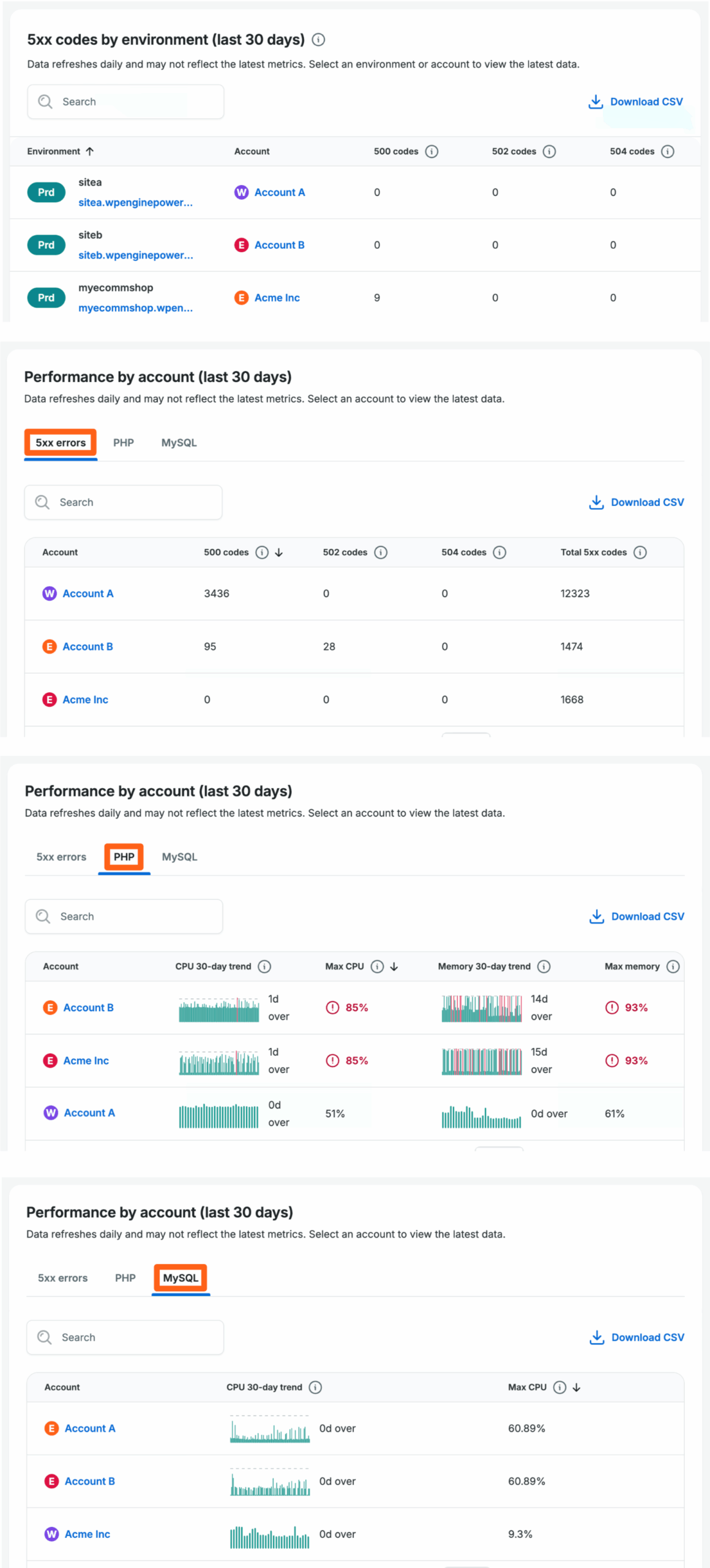710x1568 pixels.
Task: Open info tooltip for Memory 30-day trend
Action: point(544,967)
